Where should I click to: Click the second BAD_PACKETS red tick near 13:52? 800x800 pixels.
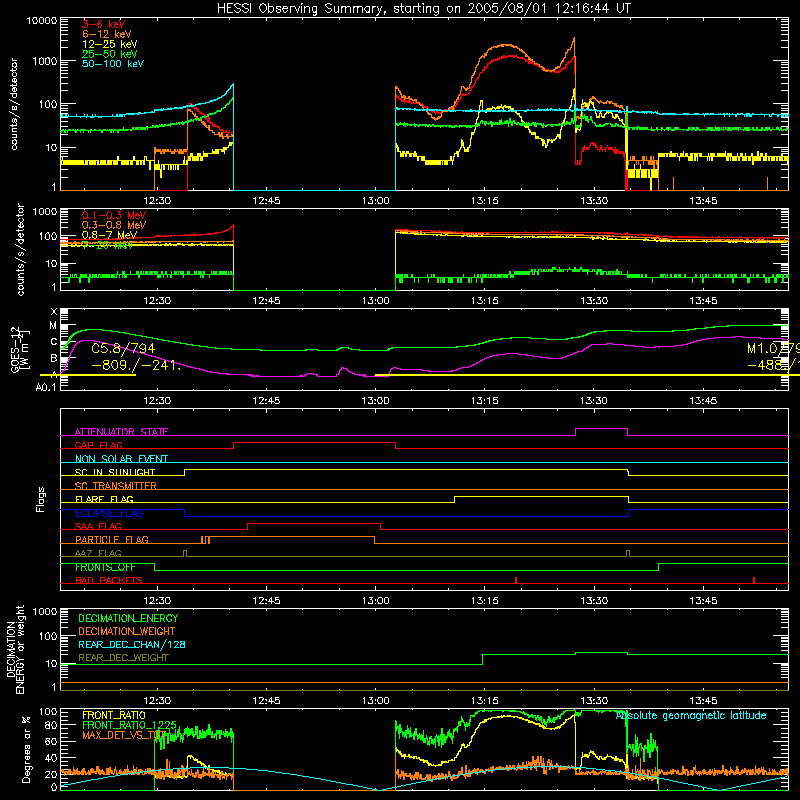click(x=754, y=580)
